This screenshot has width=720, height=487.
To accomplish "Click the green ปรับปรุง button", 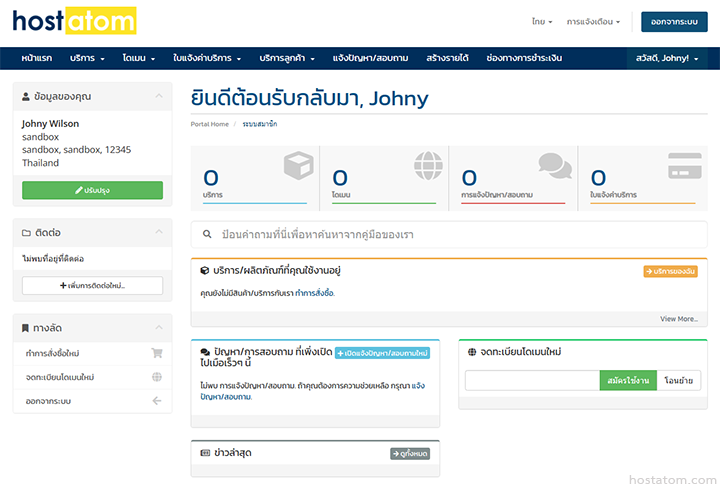I will tap(92, 190).
